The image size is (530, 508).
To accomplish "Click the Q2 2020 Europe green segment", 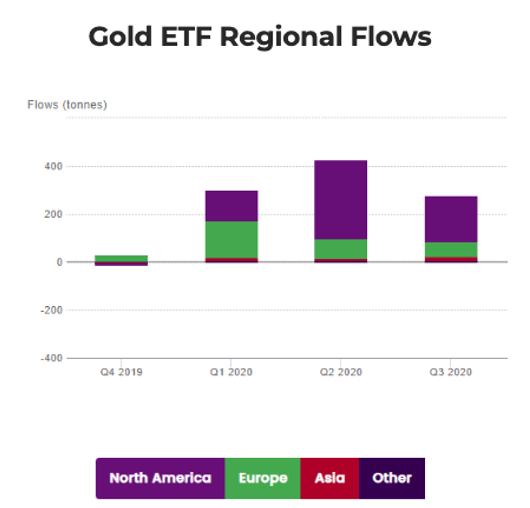I will 341,249.
